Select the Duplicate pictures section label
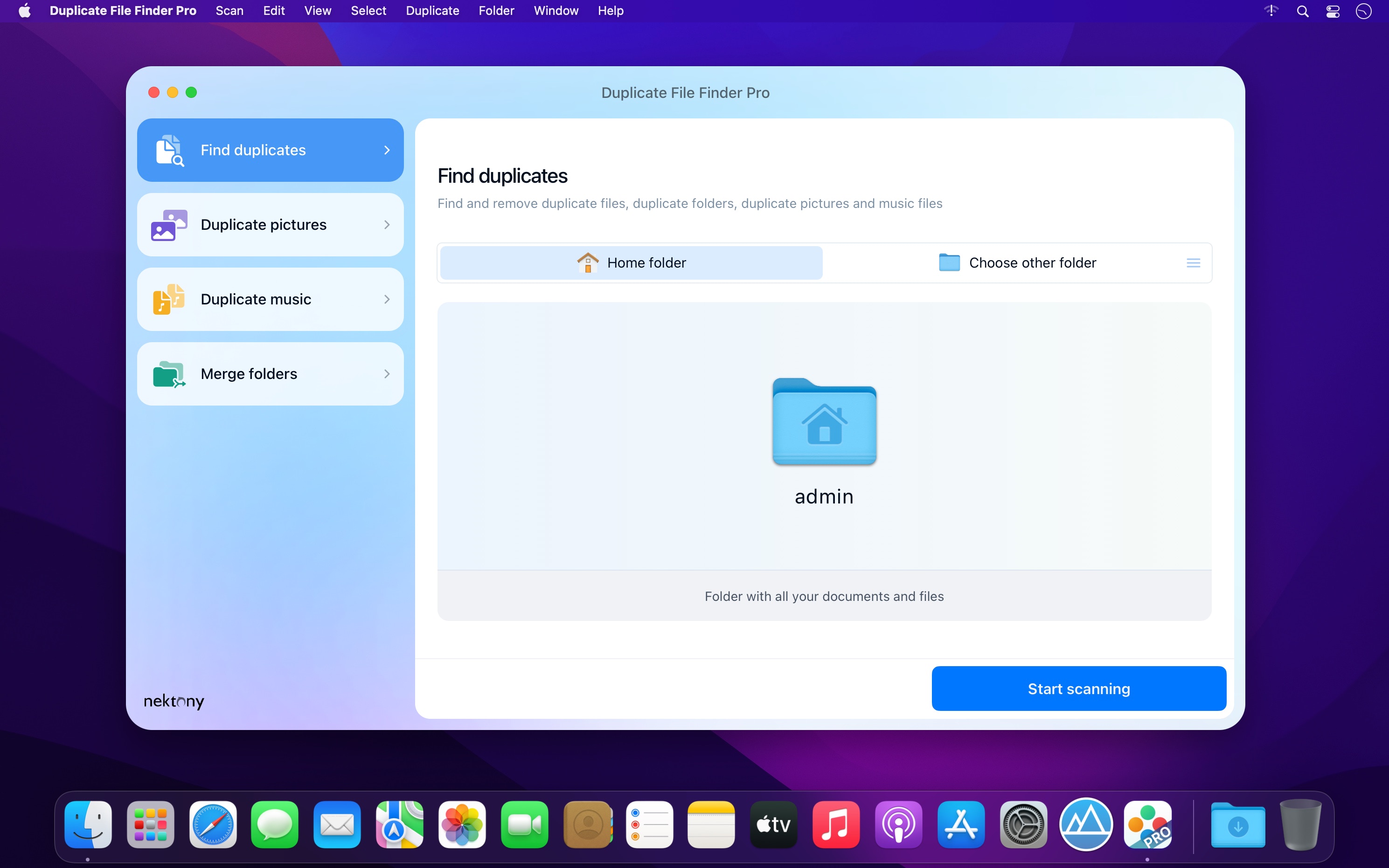The width and height of the screenshot is (1389, 868). tap(264, 225)
